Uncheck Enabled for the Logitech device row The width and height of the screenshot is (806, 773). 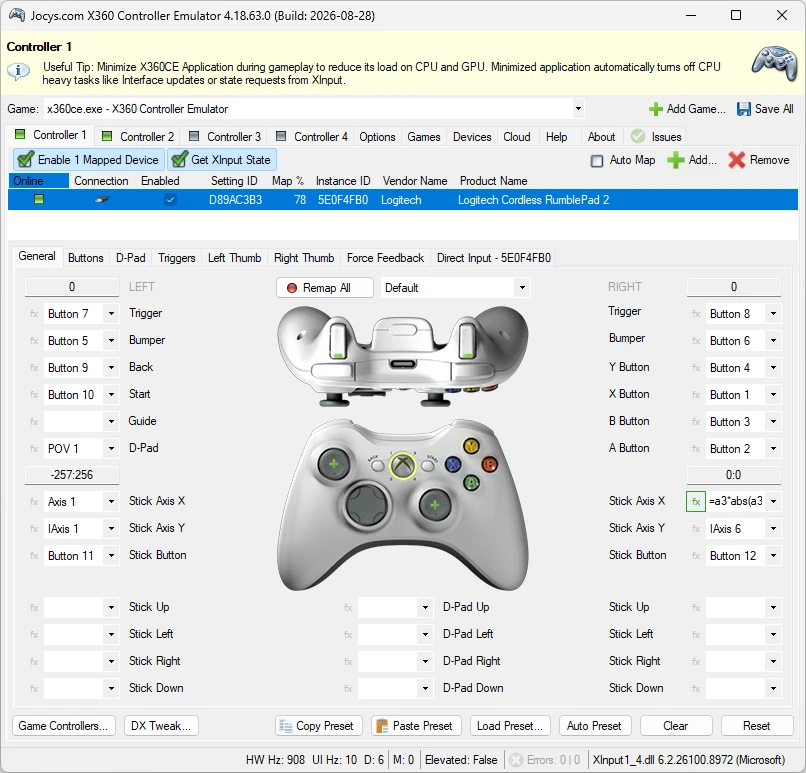tap(170, 200)
